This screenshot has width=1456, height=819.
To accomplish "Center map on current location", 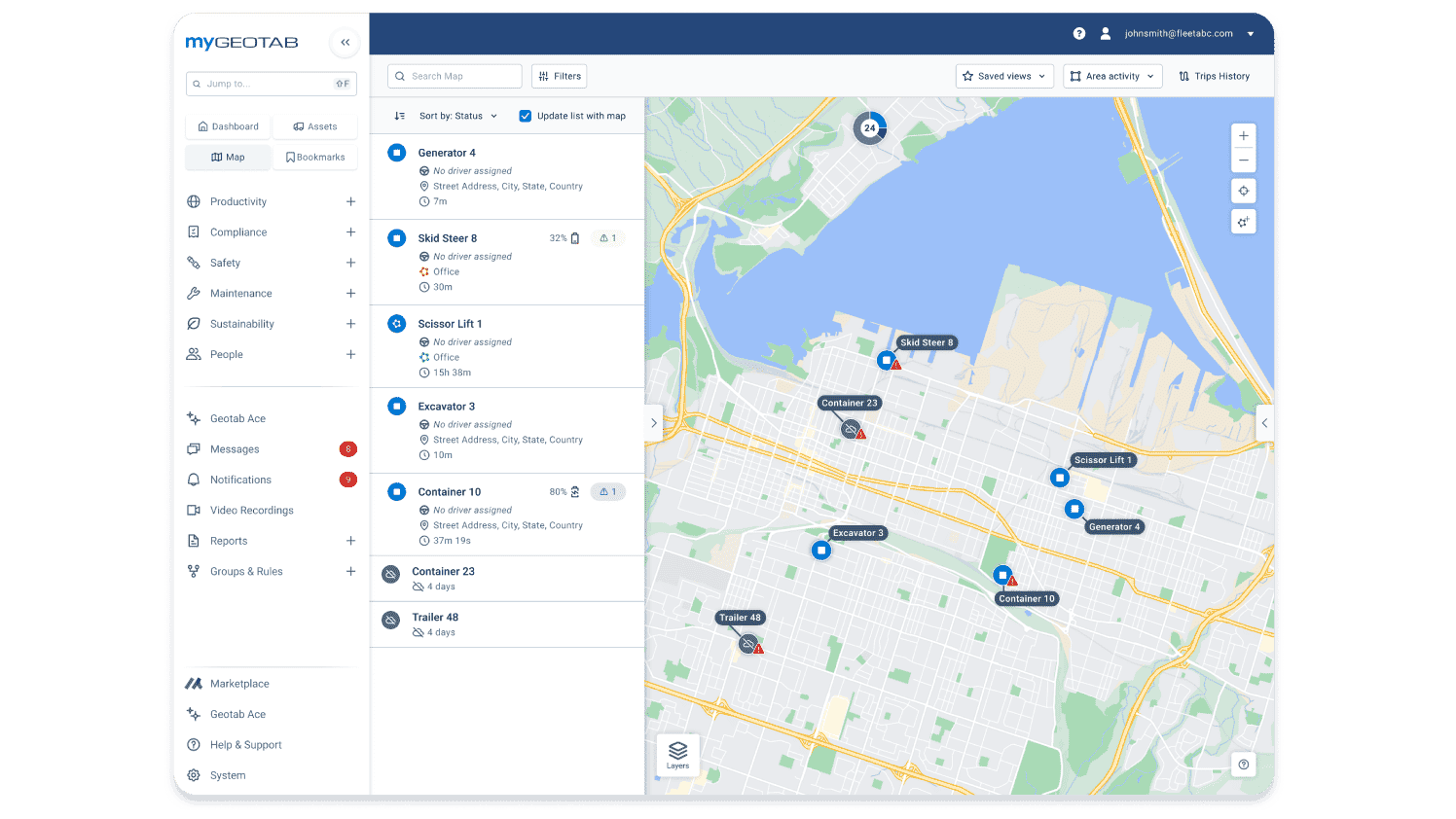I will [1243, 191].
